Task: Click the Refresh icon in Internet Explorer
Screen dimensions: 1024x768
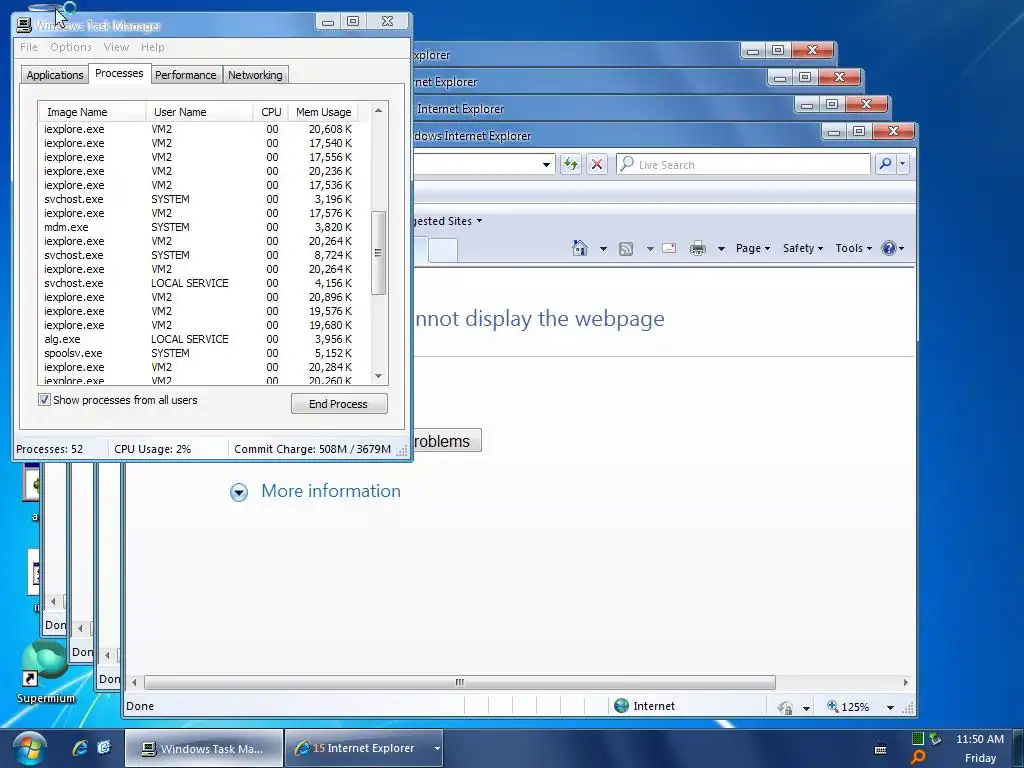Action: click(571, 164)
